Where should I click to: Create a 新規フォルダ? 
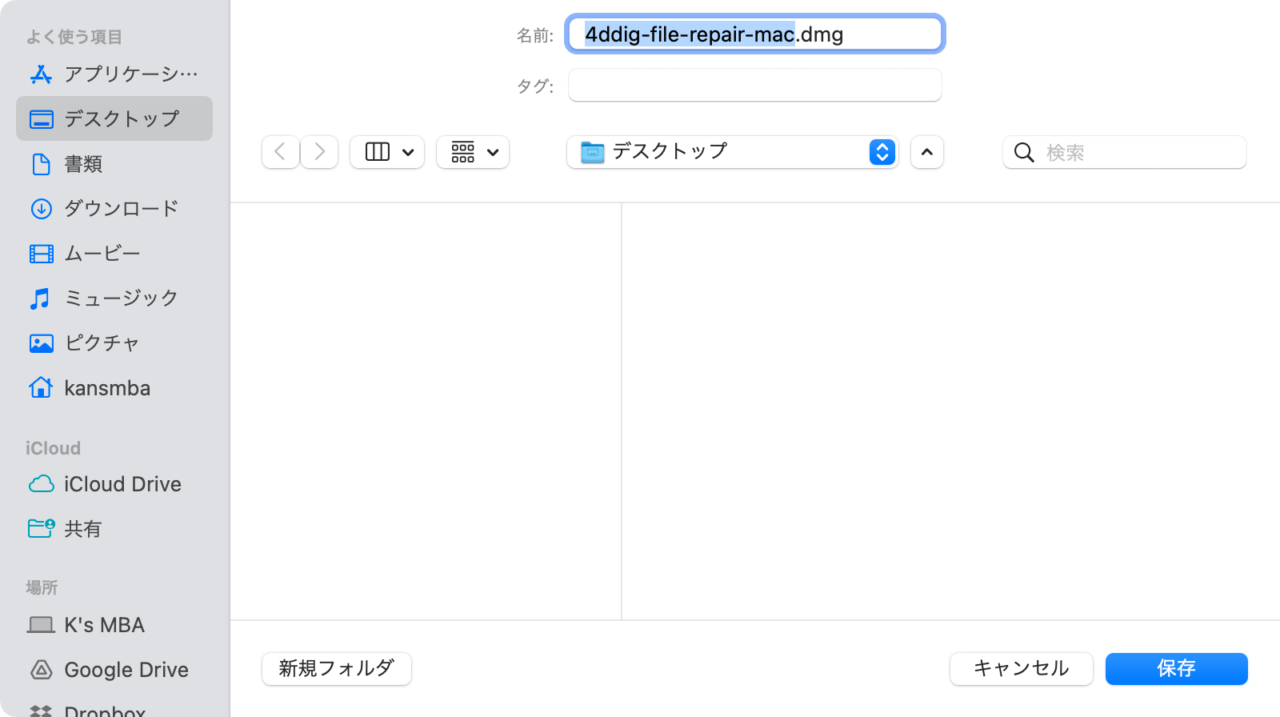pyautogui.click(x=336, y=669)
